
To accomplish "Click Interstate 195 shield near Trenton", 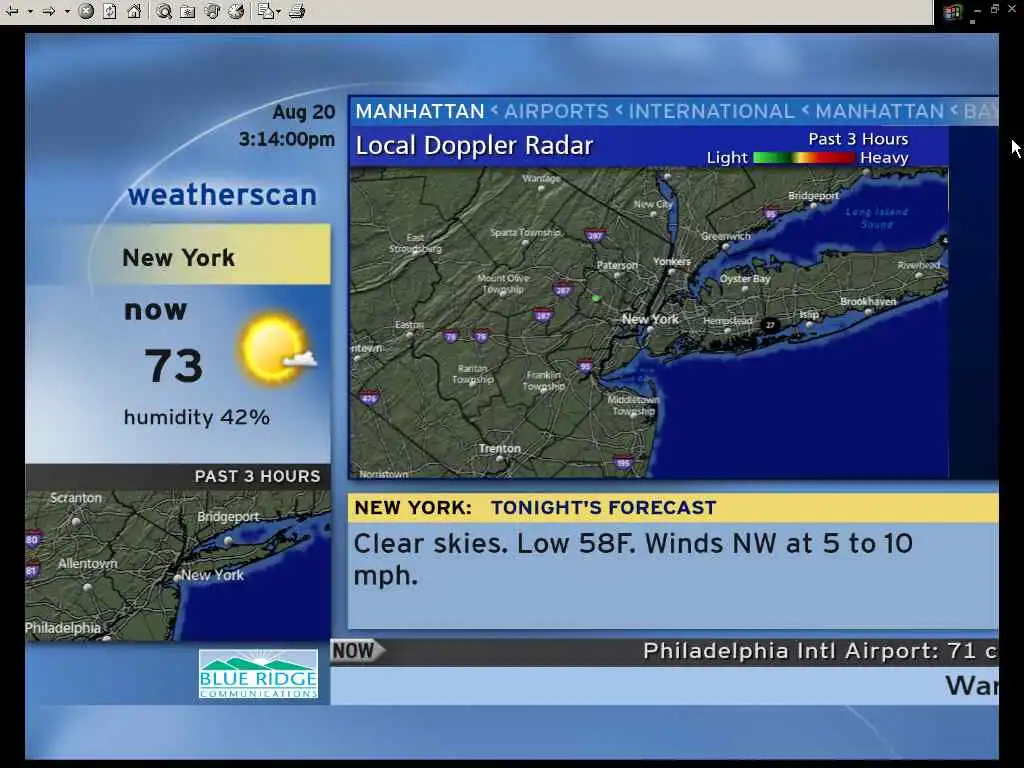I will pos(623,463).
